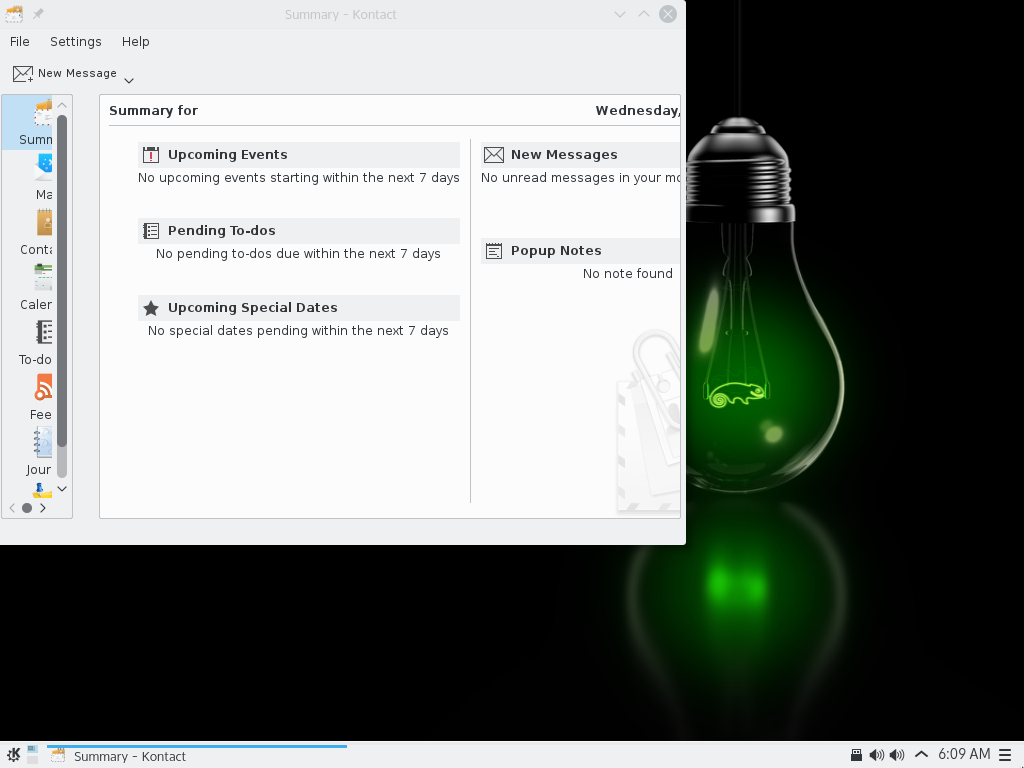Click the sidebar's horizontal scroll handle dot

27,508
